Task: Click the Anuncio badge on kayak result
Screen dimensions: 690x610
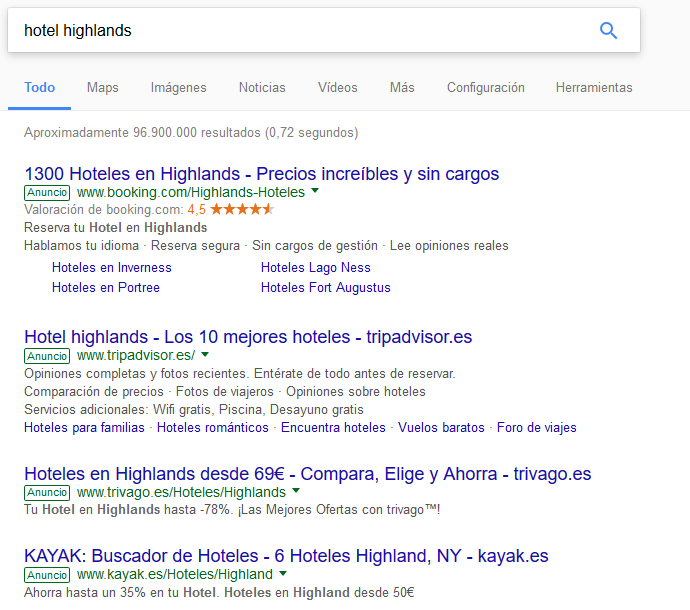Action: pyautogui.click(x=47, y=575)
